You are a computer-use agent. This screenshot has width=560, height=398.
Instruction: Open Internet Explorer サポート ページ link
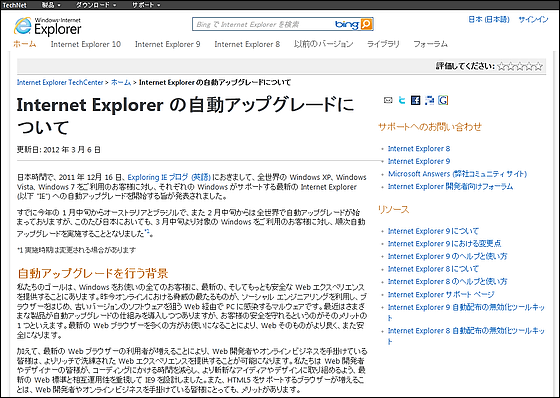point(441,295)
